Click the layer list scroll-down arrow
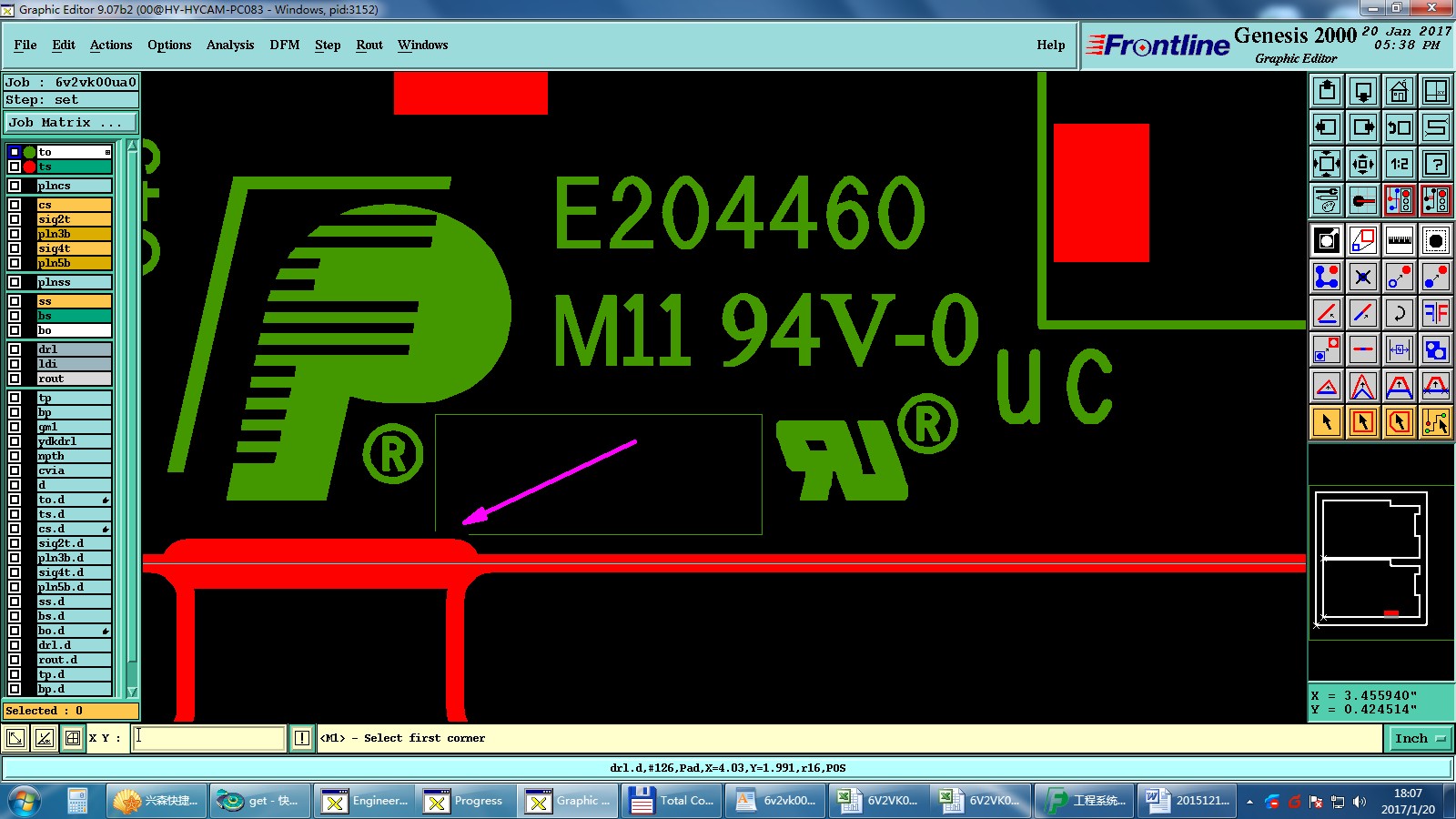Viewport: 1456px width, 819px height. click(x=132, y=692)
